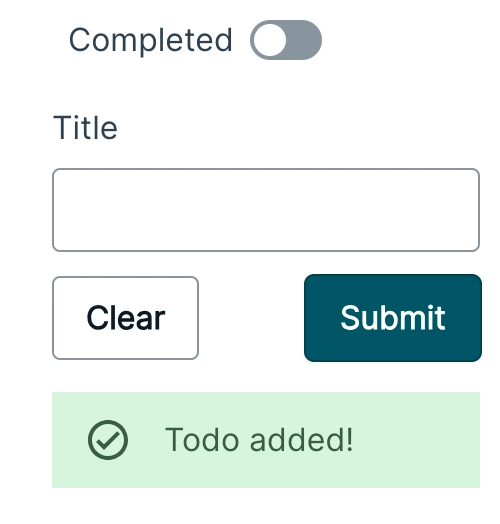Clear the todo form
The width and height of the screenshot is (500, 524).
[125, 318]
